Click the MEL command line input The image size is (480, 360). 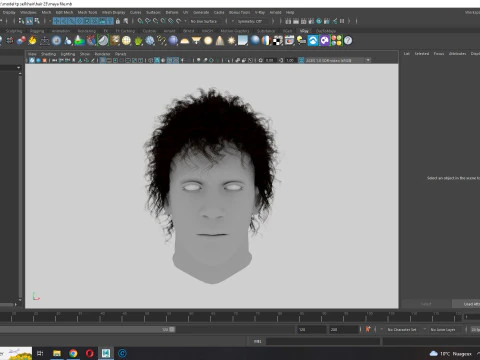tap(323, 341)
